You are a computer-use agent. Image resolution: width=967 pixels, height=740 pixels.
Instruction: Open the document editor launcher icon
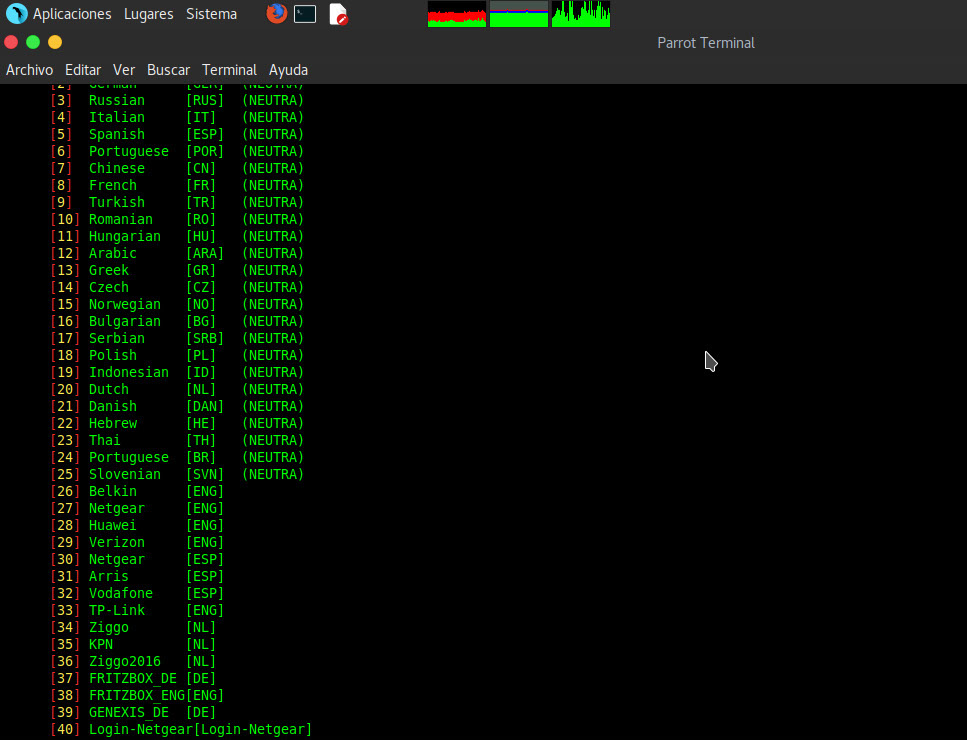click(x=338, y=14)
